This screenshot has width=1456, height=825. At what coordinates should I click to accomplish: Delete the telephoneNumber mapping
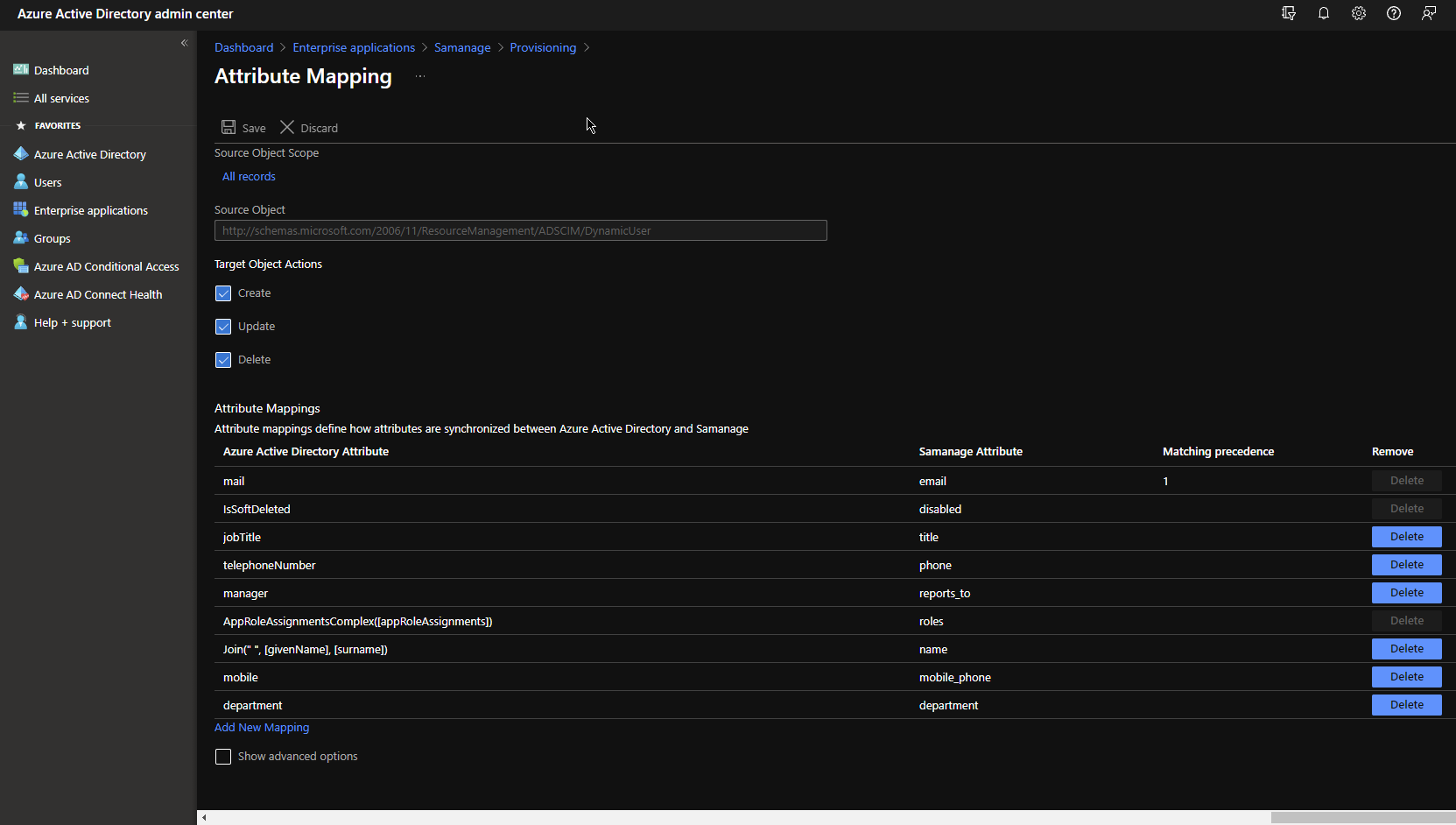(x=1406, y=565)
